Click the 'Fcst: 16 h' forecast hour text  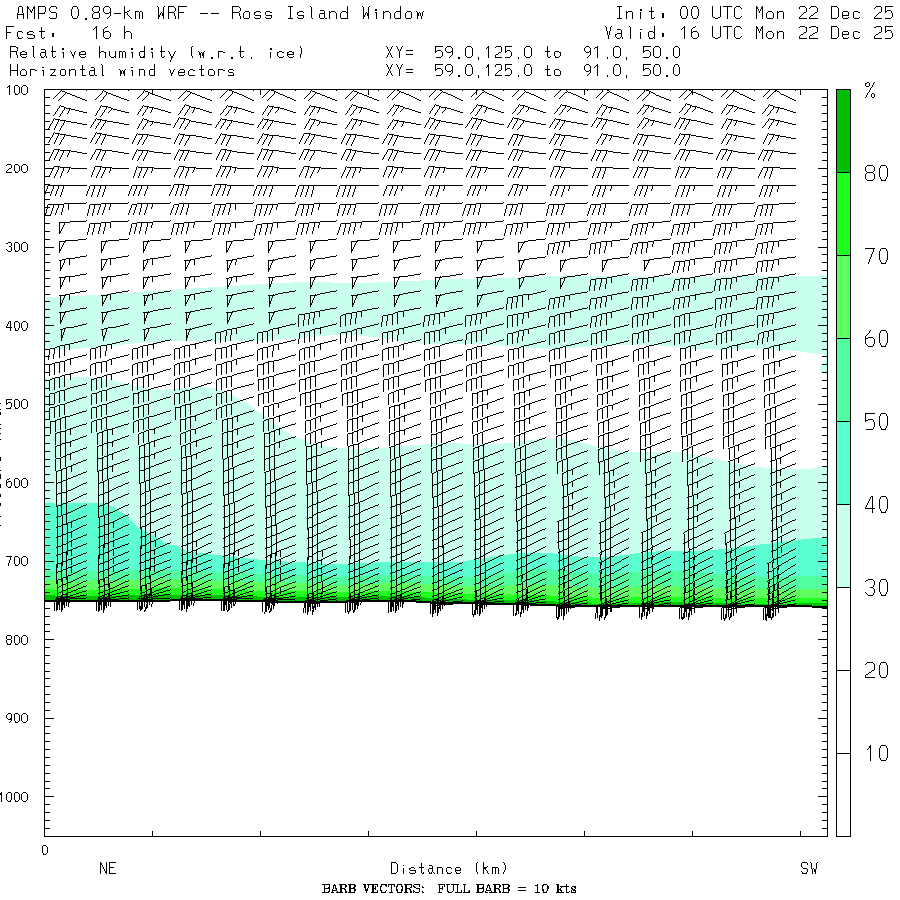point(69,33)
